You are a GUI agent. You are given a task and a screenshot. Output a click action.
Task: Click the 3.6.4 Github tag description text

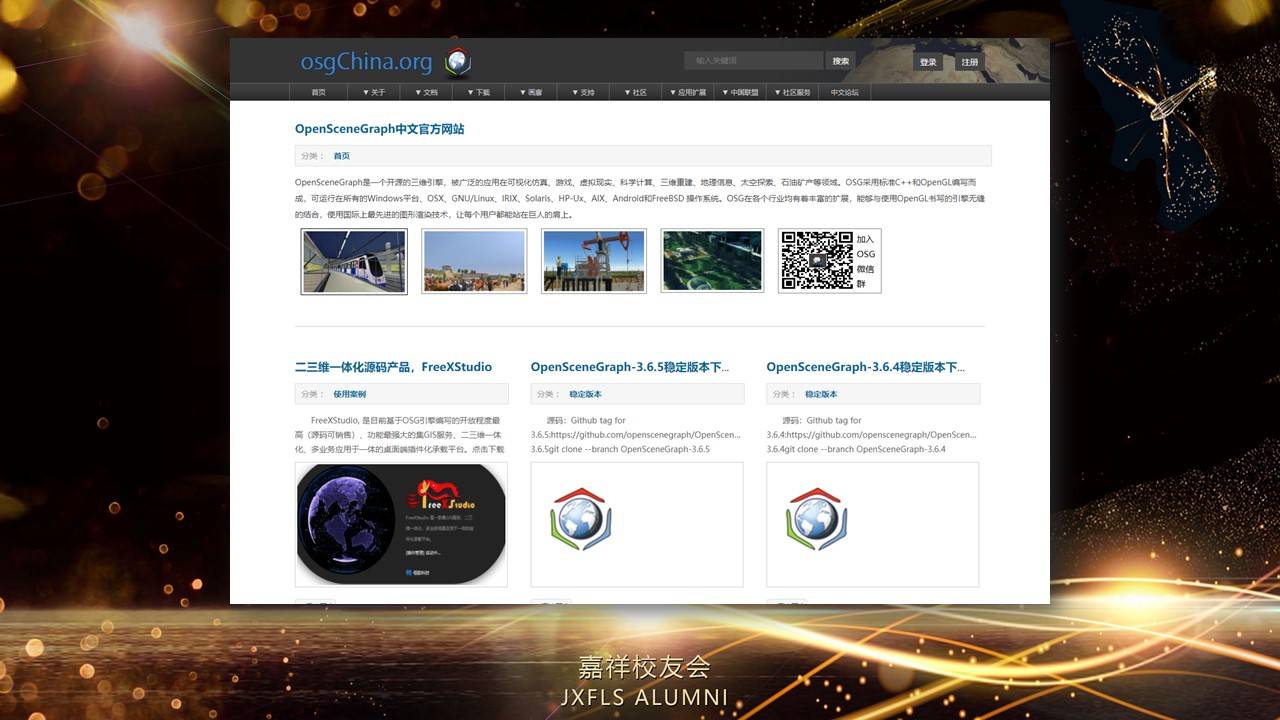coord(872,435)
